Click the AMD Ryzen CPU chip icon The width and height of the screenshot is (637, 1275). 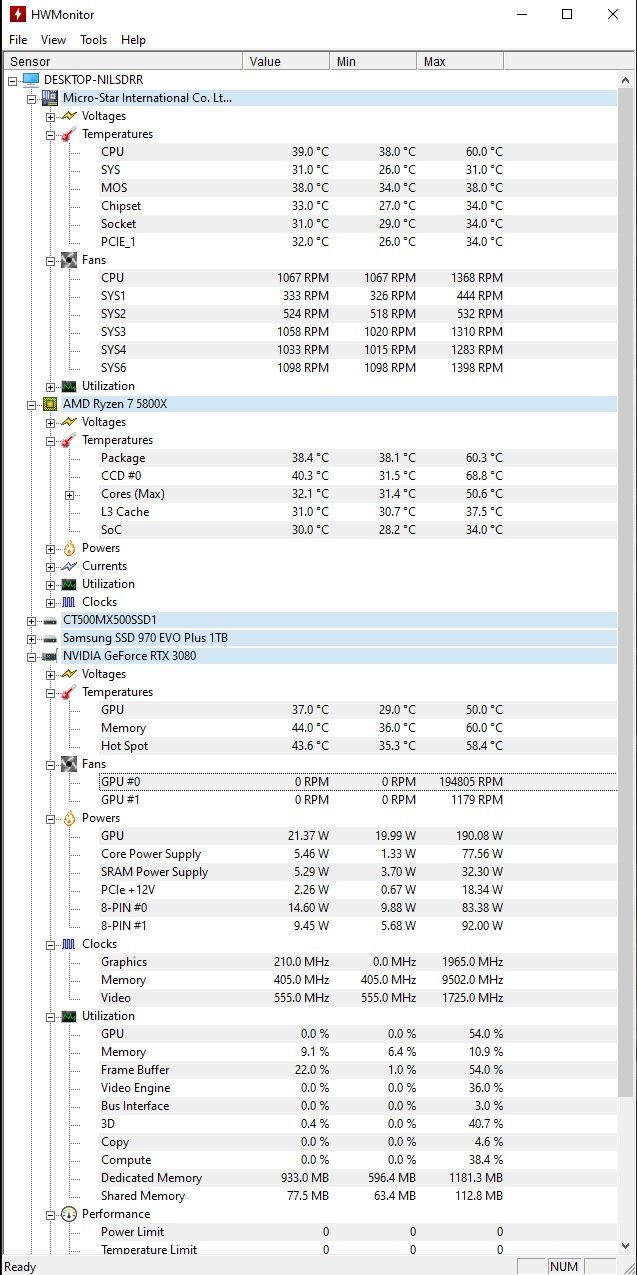click(x=49, y=404)
